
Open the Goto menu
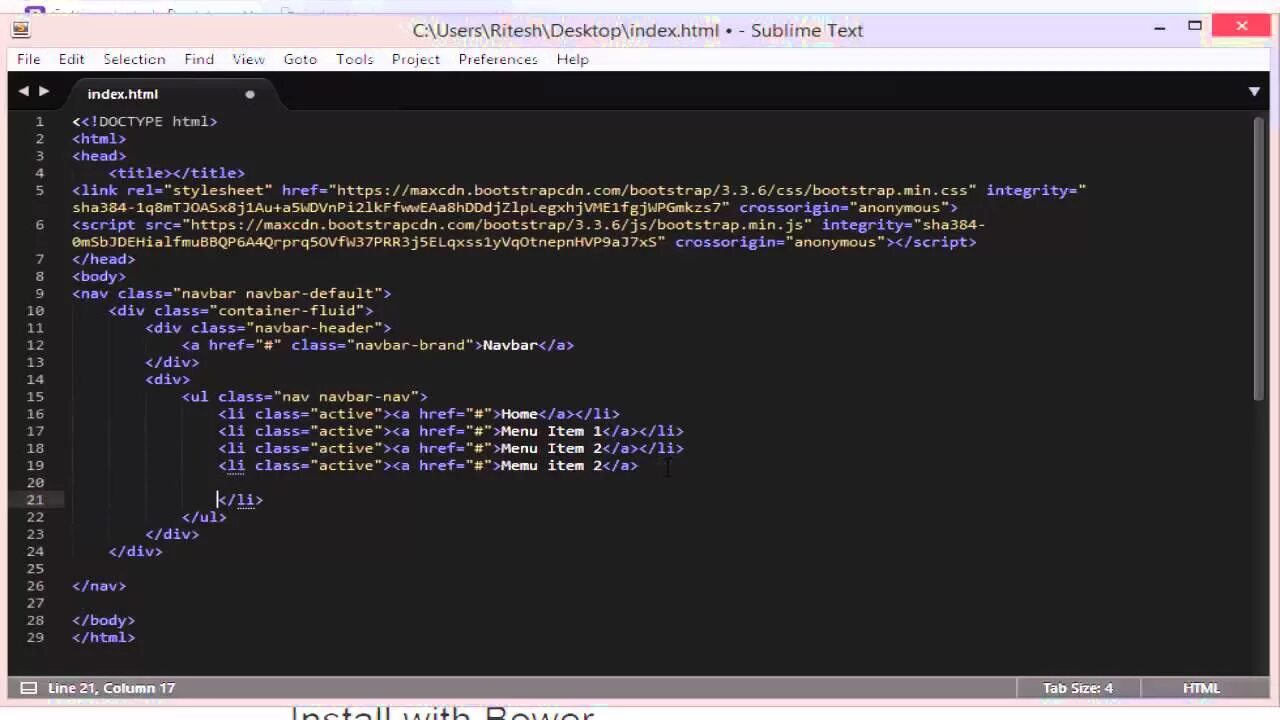coord(300,59)
